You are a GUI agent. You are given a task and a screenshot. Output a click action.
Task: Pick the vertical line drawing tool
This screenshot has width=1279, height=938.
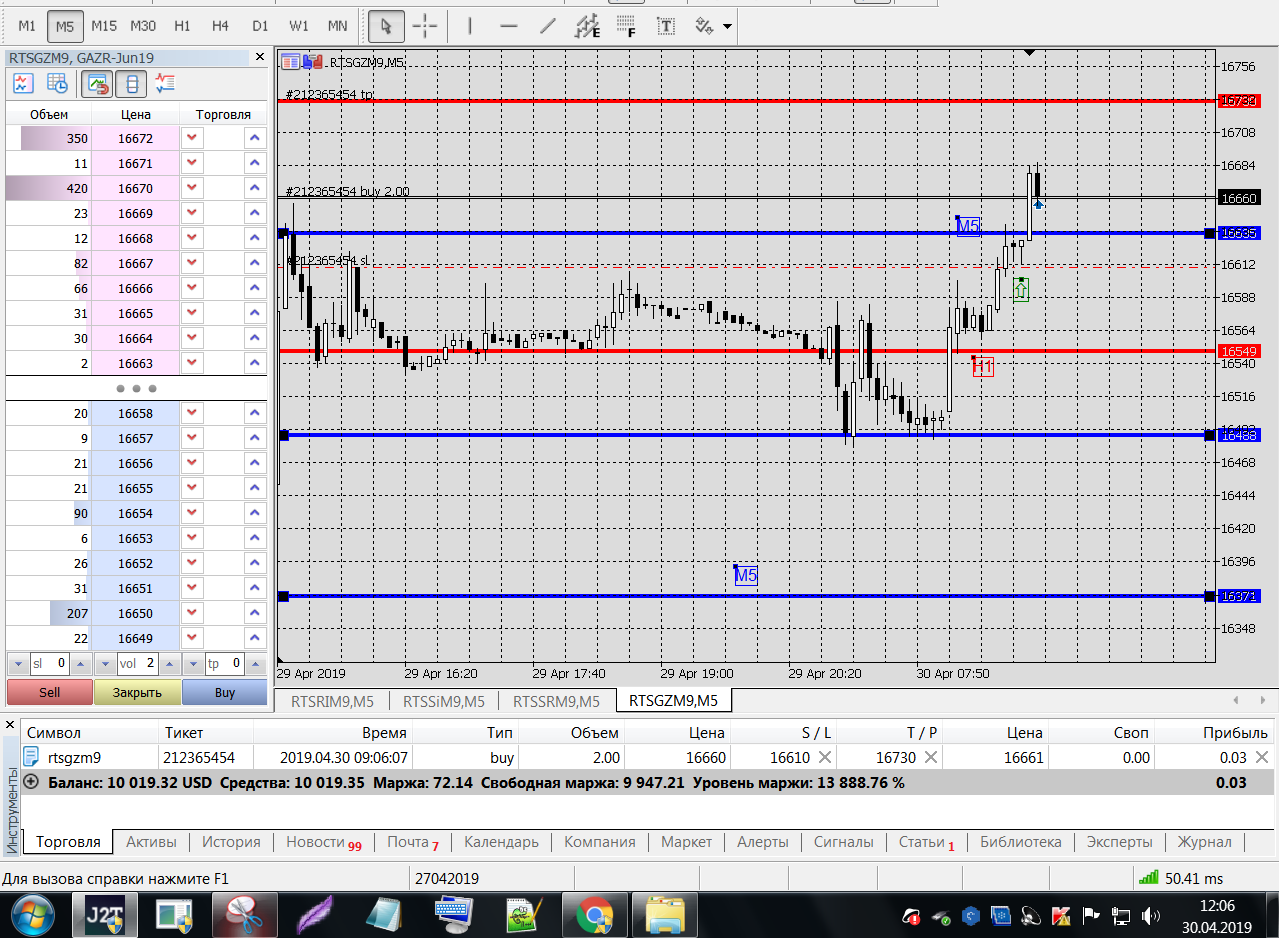(x=470, y=25)
